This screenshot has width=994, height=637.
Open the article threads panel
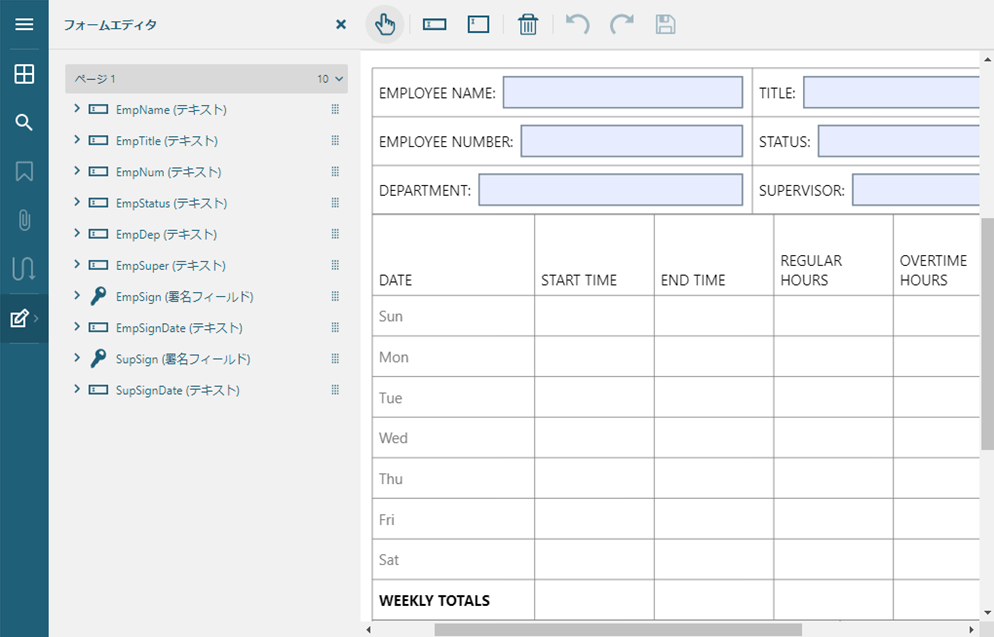pos(24,269)
